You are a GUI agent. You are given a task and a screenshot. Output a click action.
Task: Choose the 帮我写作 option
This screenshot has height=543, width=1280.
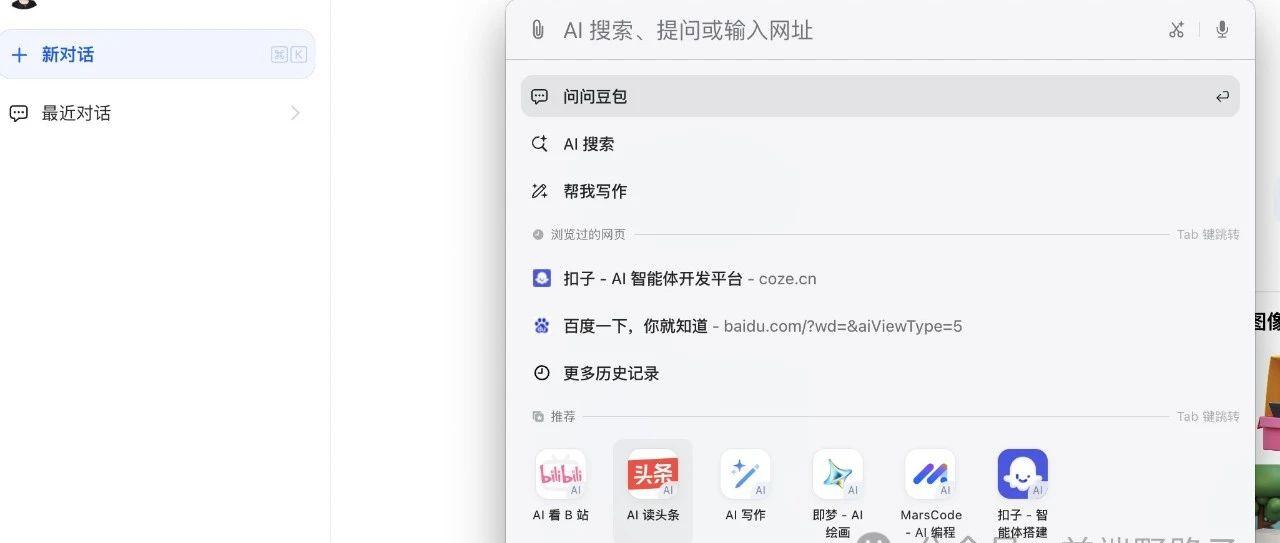880,191
